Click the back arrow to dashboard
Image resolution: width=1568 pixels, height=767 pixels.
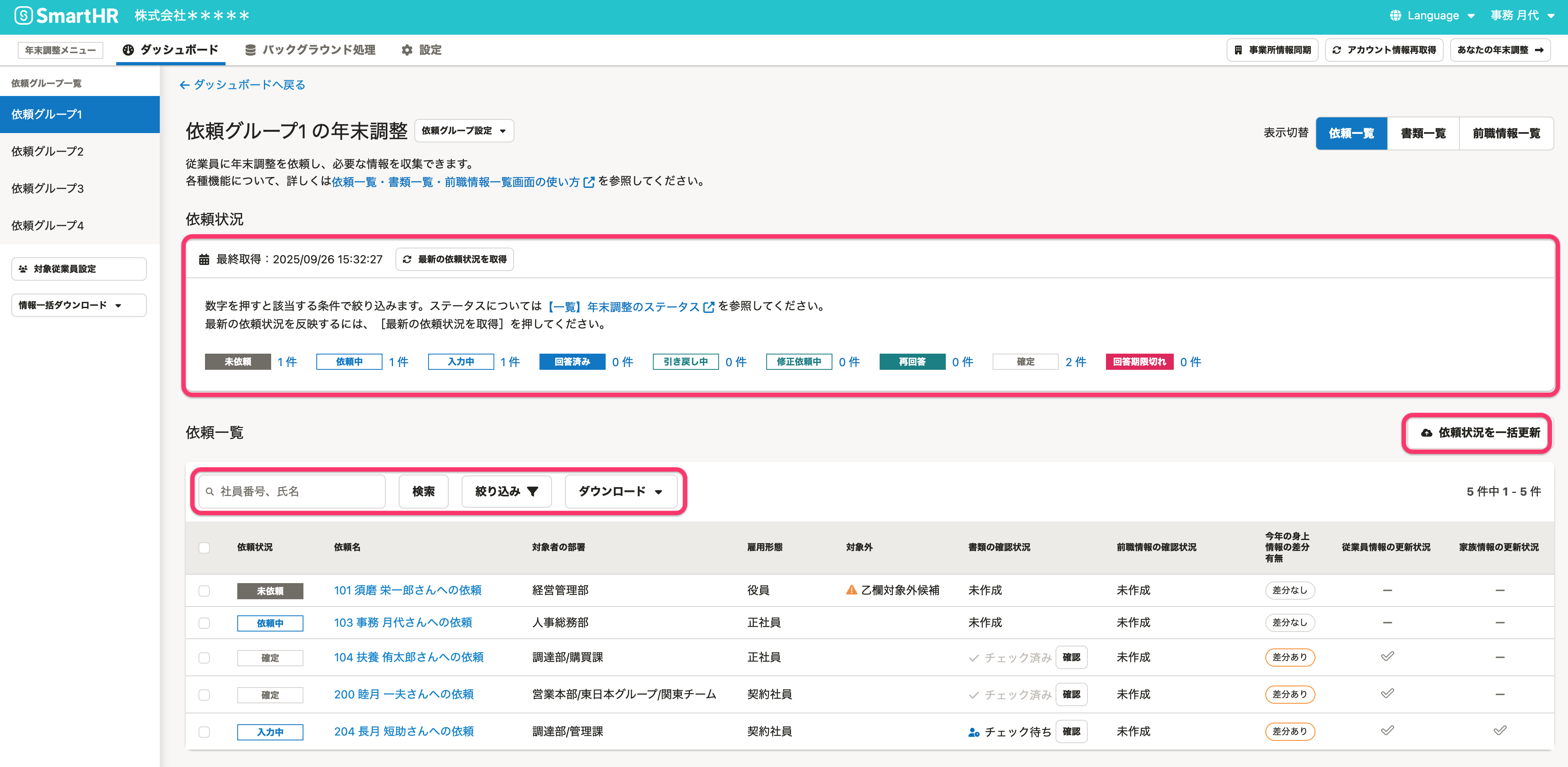[x=184, y=85]
